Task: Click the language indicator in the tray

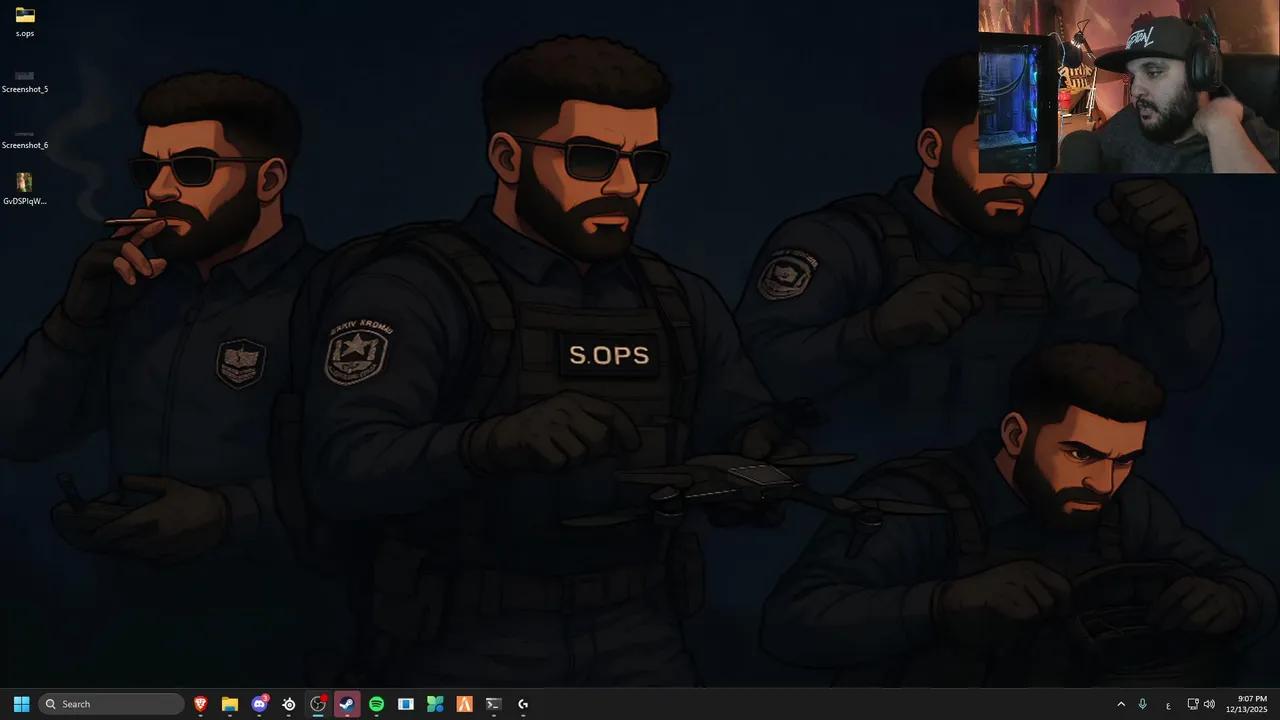Action: point(1168,704)
